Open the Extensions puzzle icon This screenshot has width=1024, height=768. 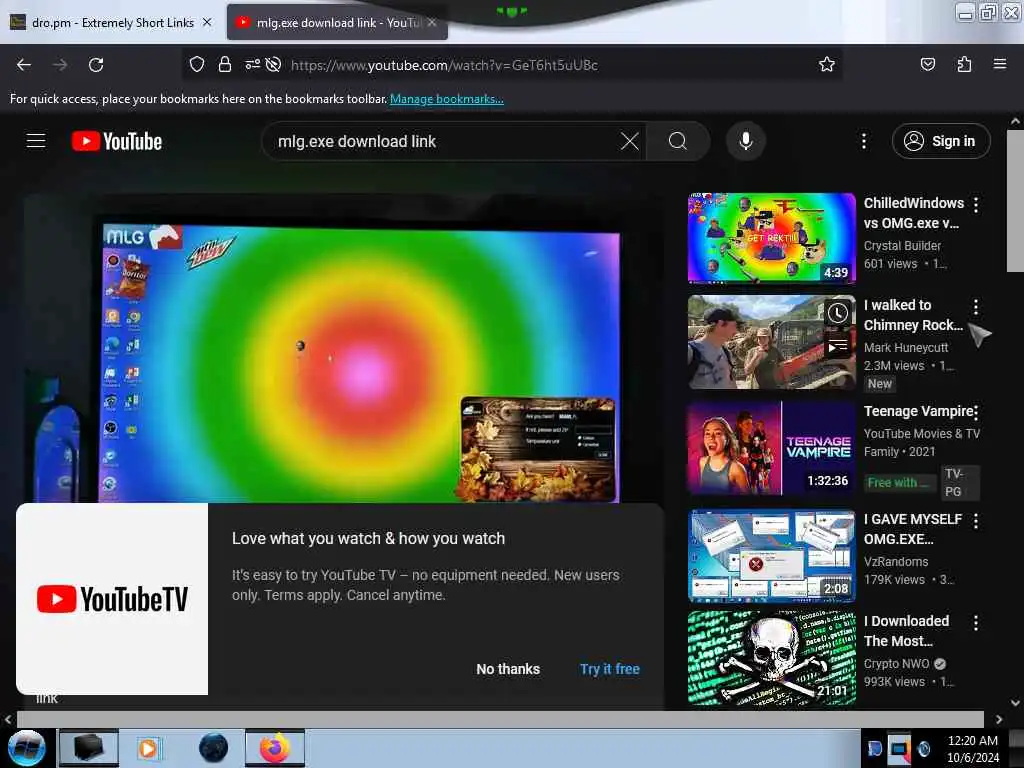tap(964, 64)
